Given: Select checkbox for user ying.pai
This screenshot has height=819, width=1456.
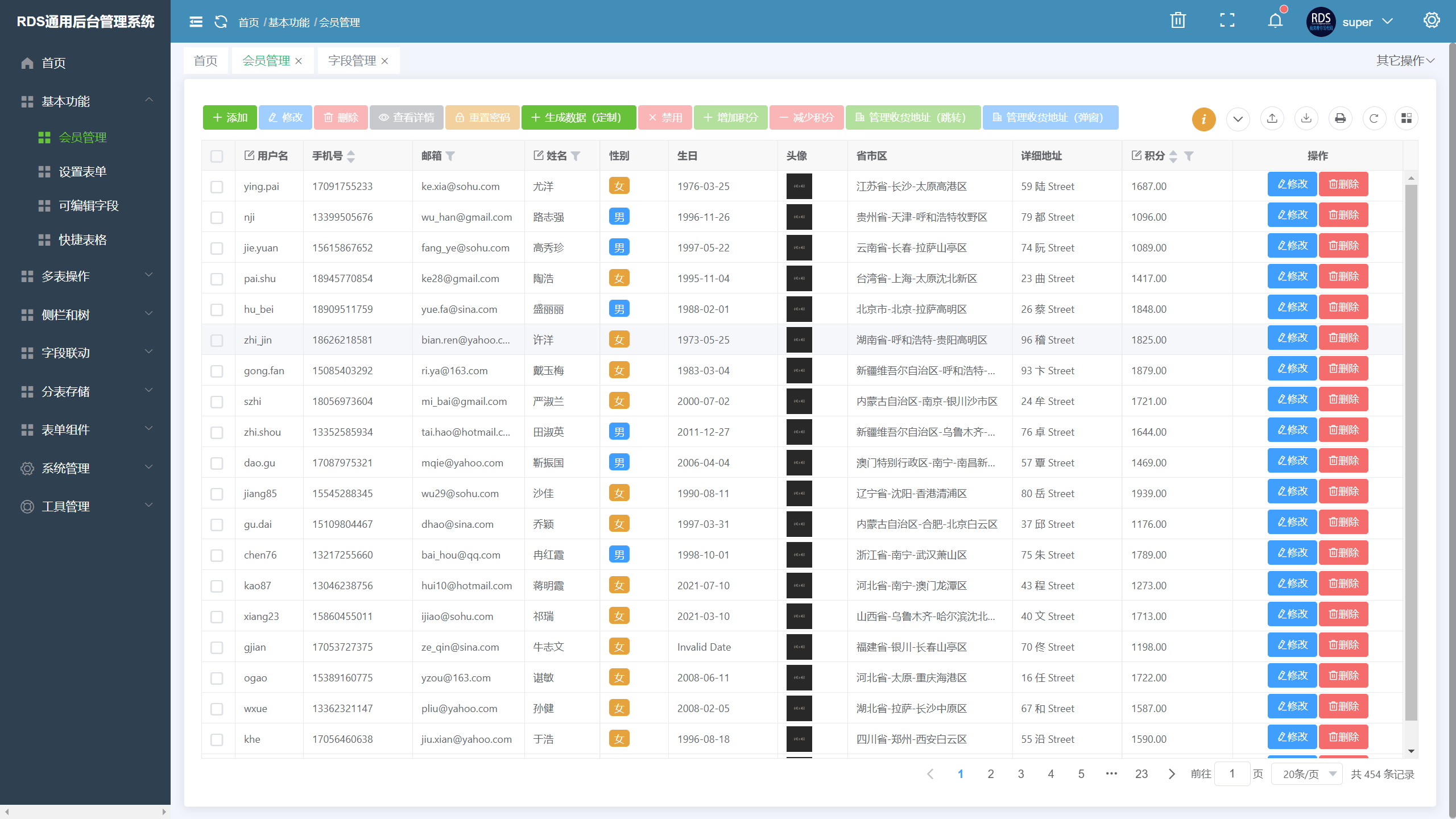Looking at the screenshot, I should click(217, 187).
